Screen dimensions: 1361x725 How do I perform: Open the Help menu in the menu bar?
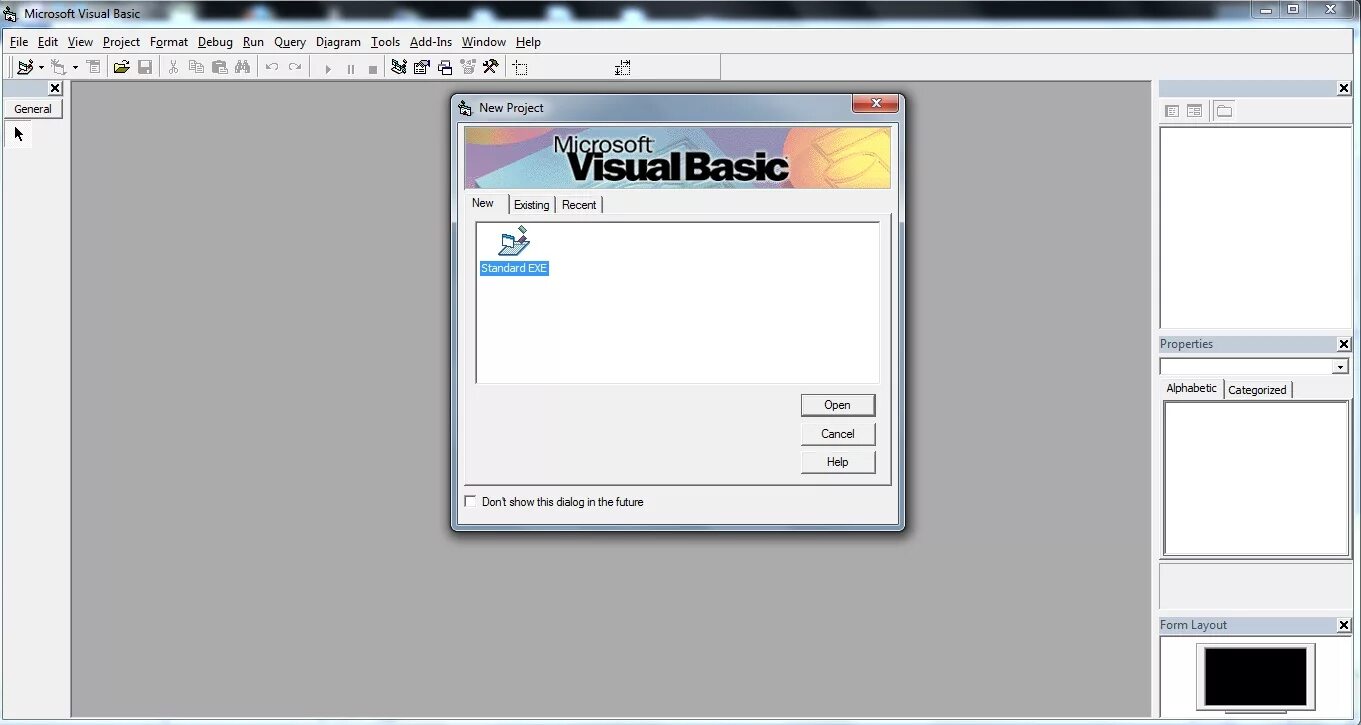click(528, 42)
